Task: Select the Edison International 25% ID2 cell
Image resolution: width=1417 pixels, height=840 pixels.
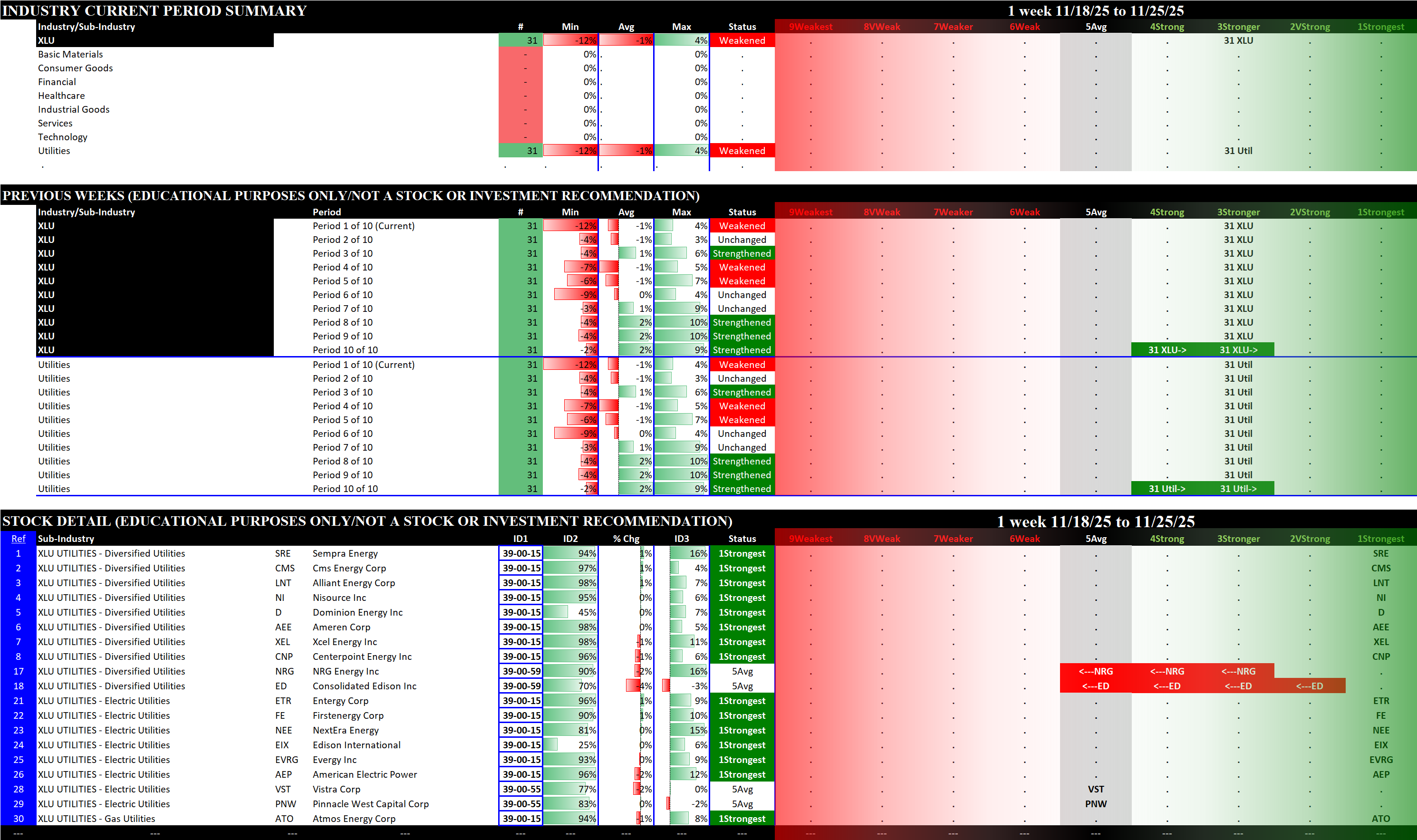Action: coord(570,745)
